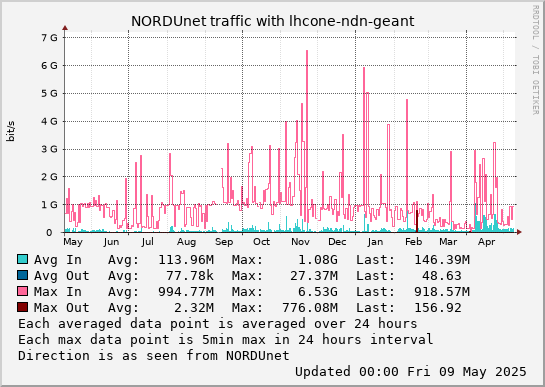Click the '3 G' y-axis label
The height and width of the screenshot is (387, 545).
[x=49, y=149]
